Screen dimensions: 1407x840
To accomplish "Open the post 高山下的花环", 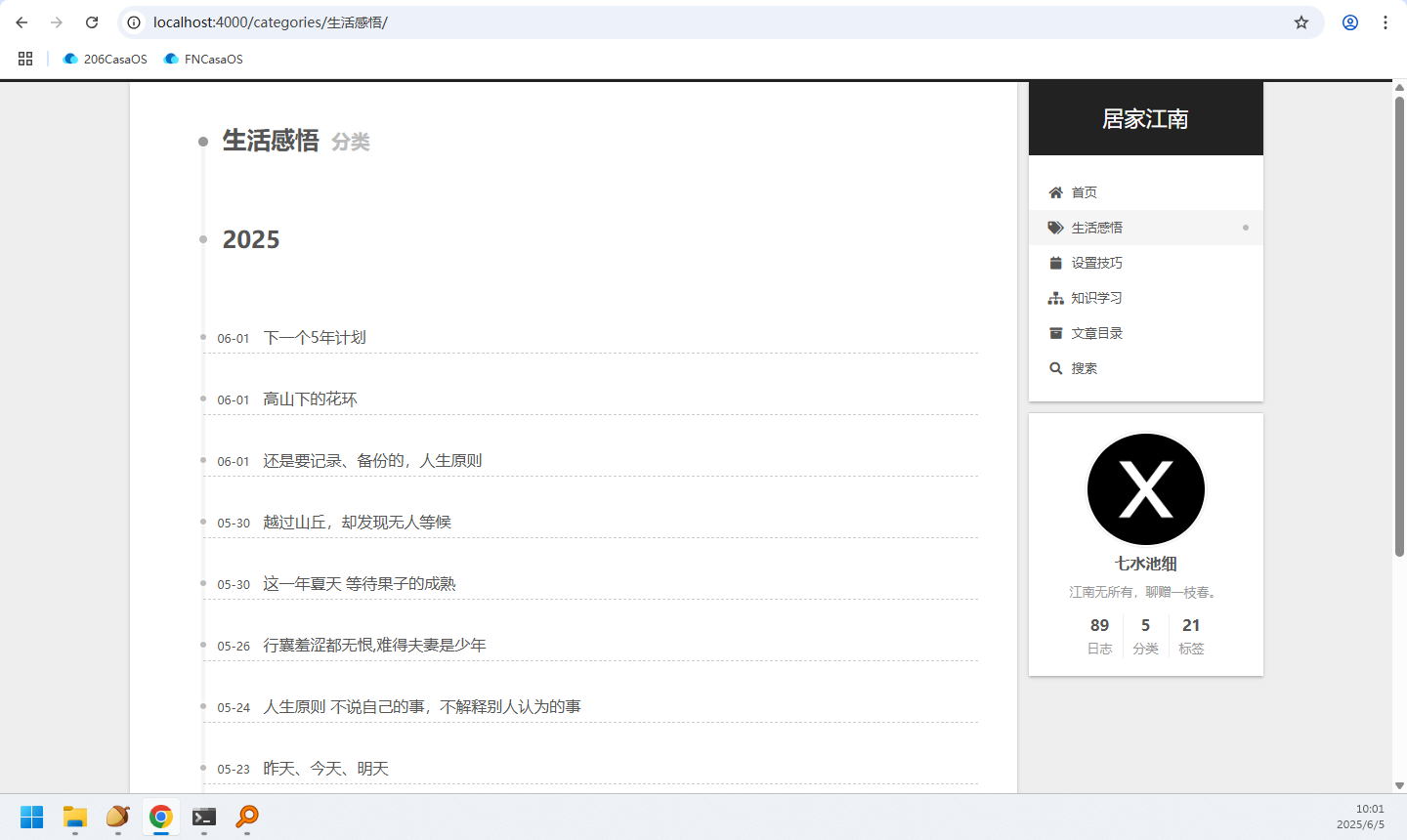I will [x=310, y=399].
